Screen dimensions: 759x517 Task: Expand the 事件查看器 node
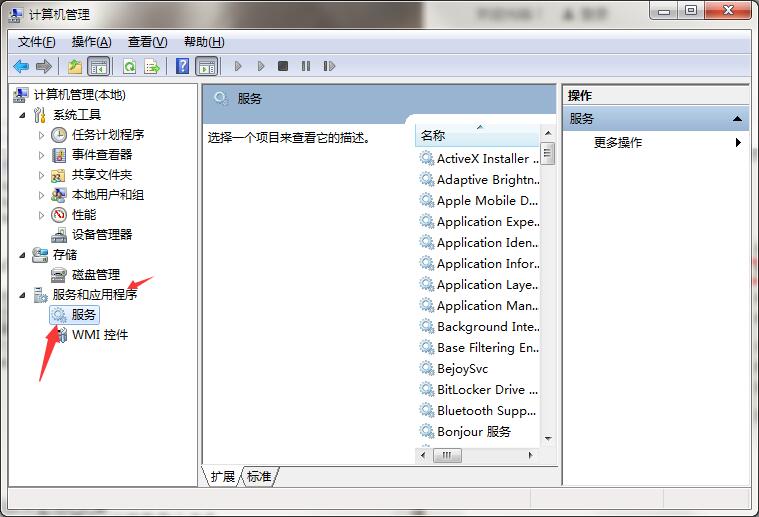pyautogui.click(x=41, y=155)
